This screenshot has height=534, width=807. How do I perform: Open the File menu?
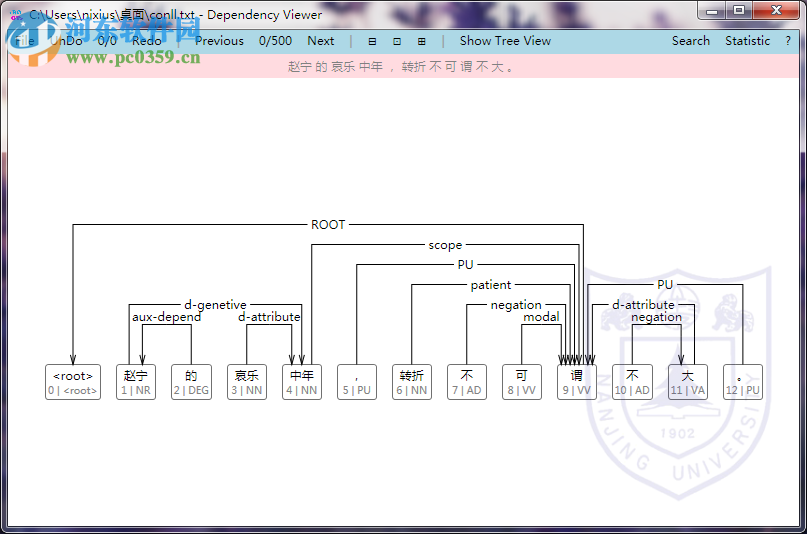click(24, 41)
